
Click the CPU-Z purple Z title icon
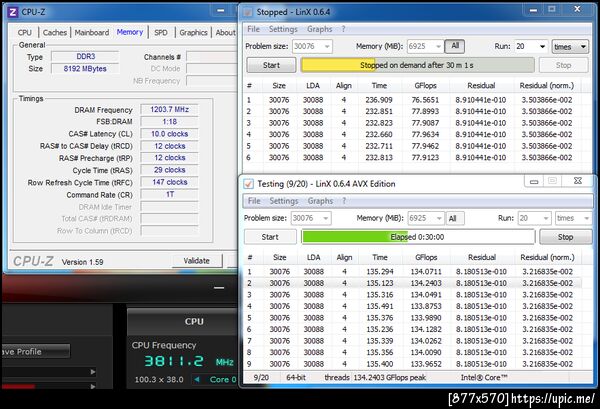(x=13, y=12)
